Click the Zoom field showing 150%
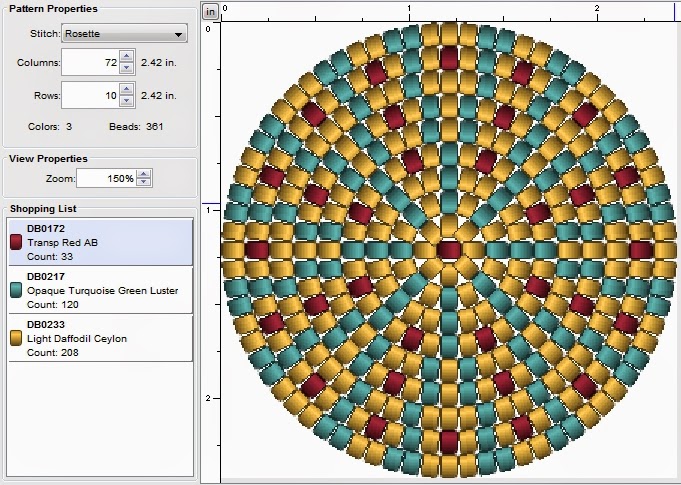Screen dimensions: 681x485 click(106, 178)
